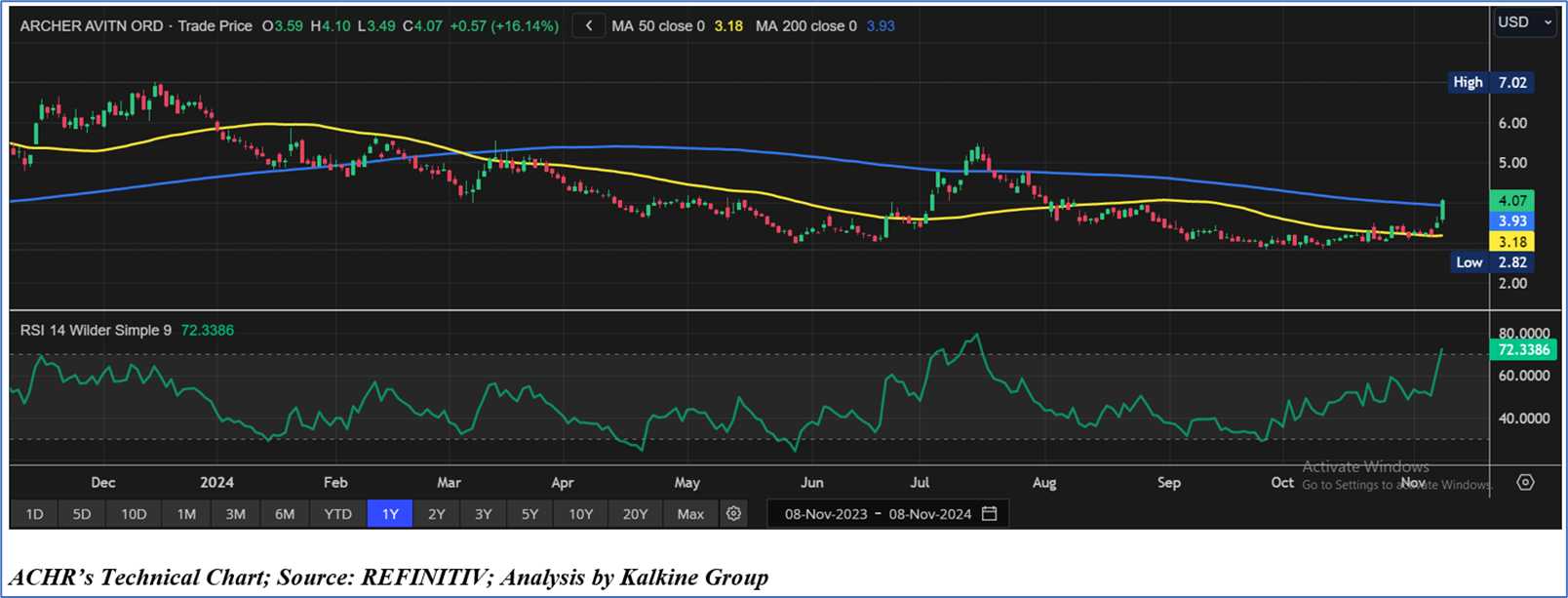Select the Max time range
This screenshot has height=598, width=1568.
[x=690, y=514]
